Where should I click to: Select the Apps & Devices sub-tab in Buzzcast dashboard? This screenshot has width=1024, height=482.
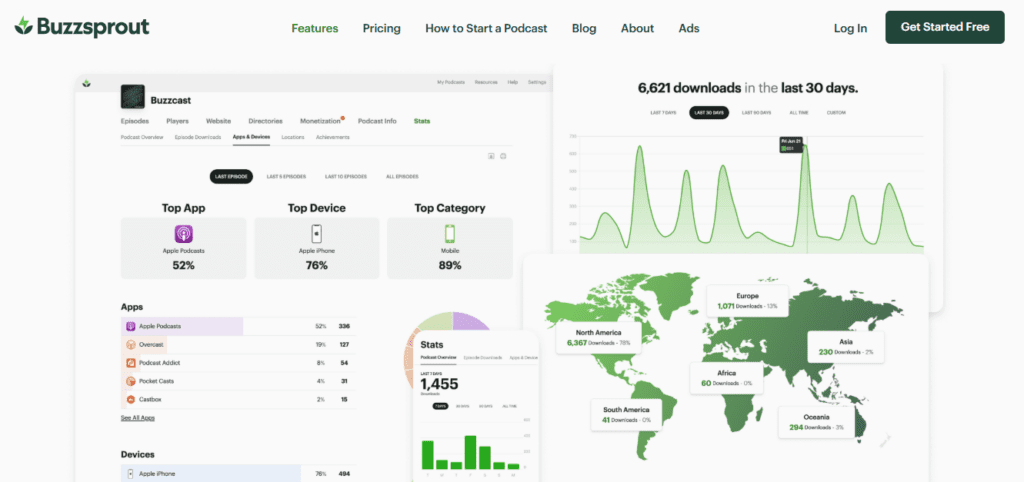(251, 137)
